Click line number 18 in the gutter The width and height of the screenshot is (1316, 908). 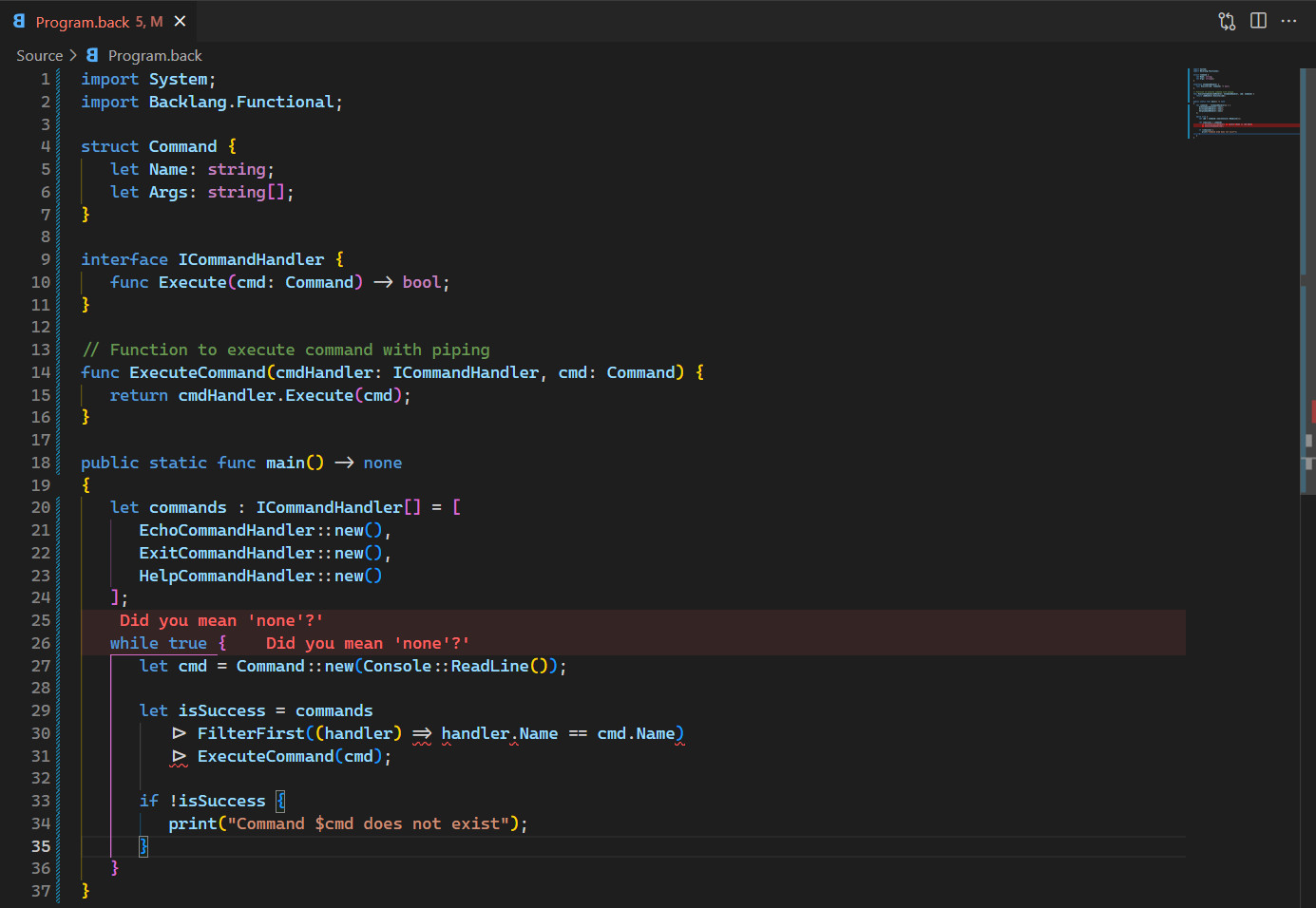(40, 463)
